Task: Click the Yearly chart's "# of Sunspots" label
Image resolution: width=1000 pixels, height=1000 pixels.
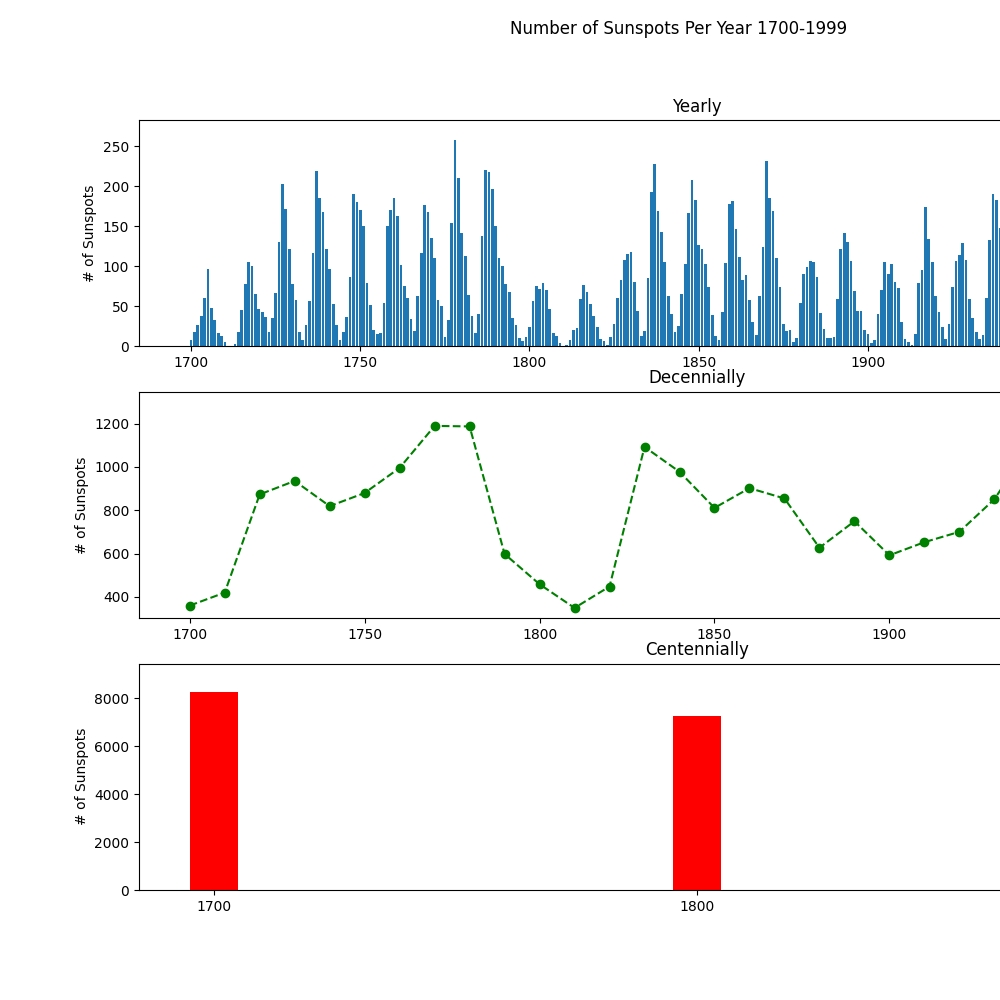Action: pyautogui.click(x=90, y=233)
